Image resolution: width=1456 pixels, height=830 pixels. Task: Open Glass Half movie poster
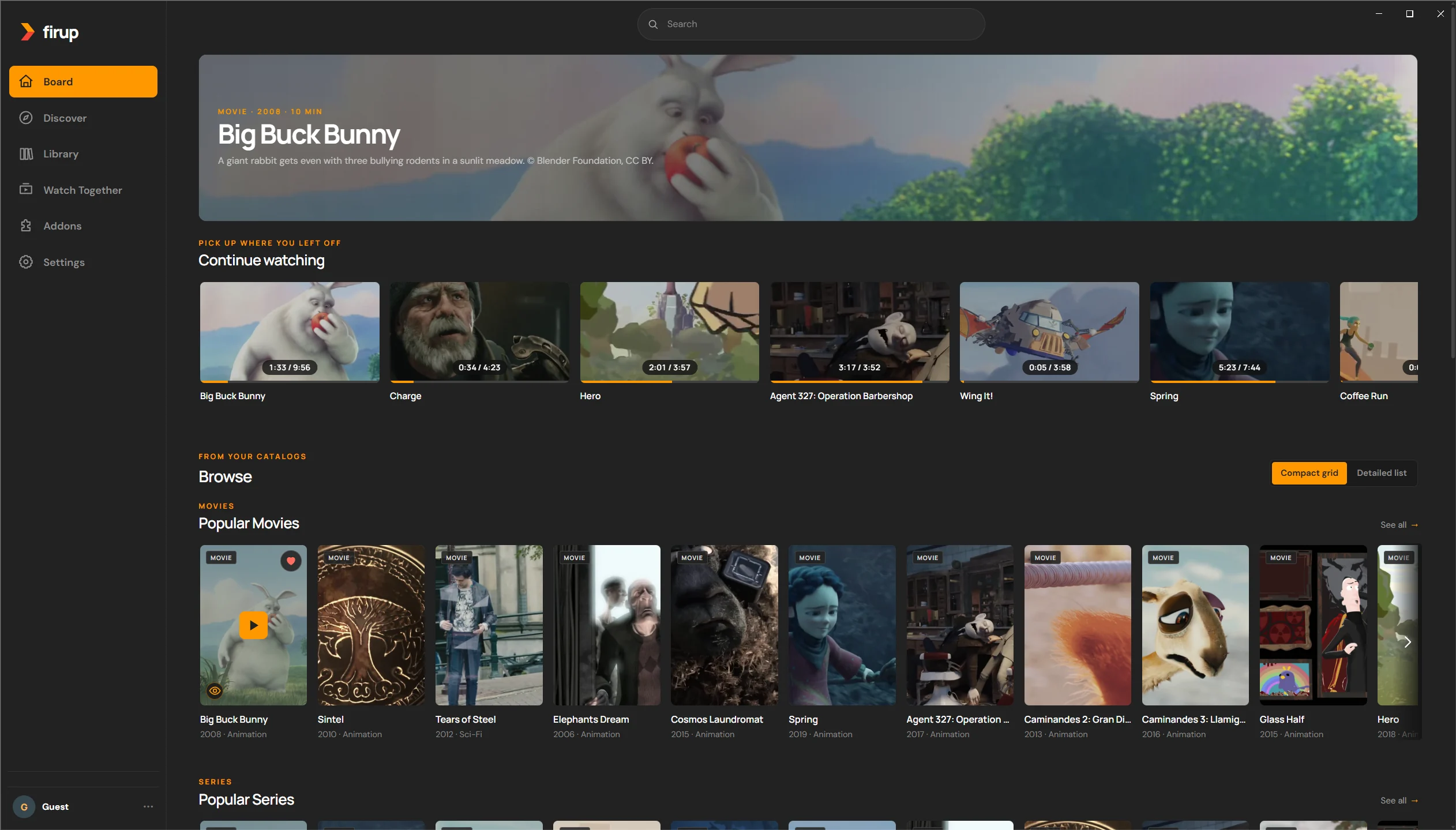click(x=1313, y=625)
